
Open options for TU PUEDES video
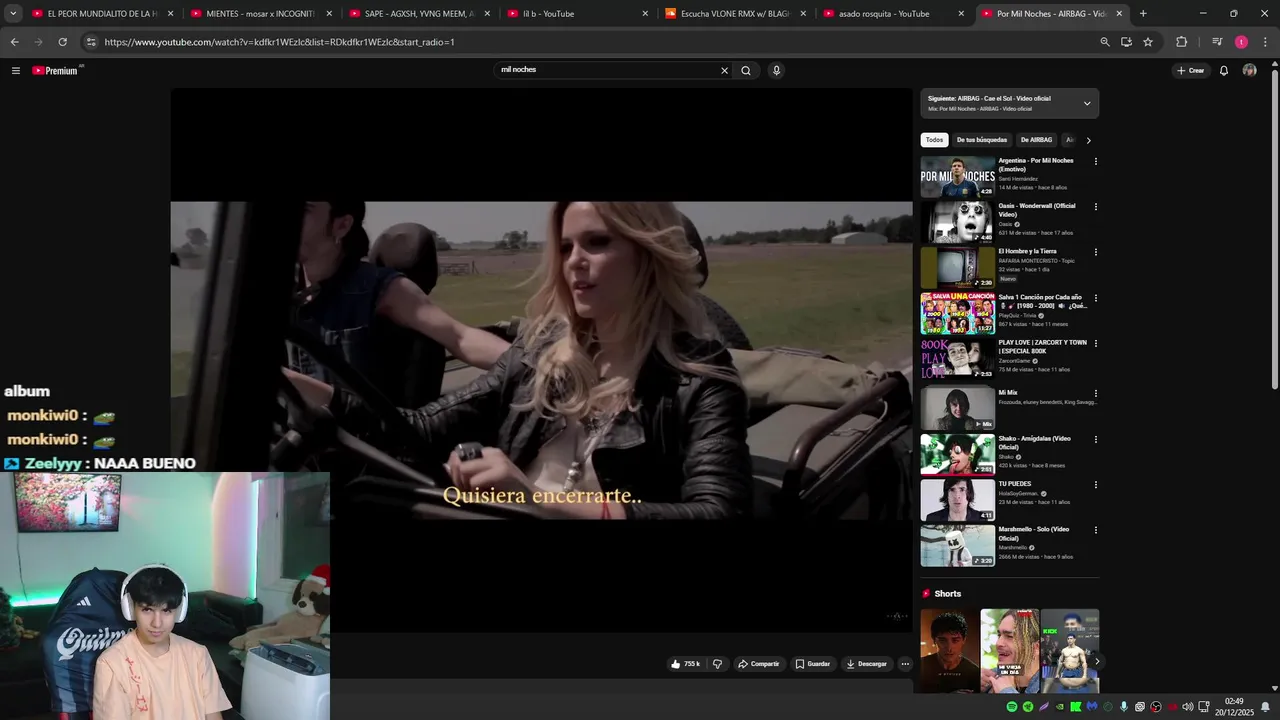[x=1095, y=485]
